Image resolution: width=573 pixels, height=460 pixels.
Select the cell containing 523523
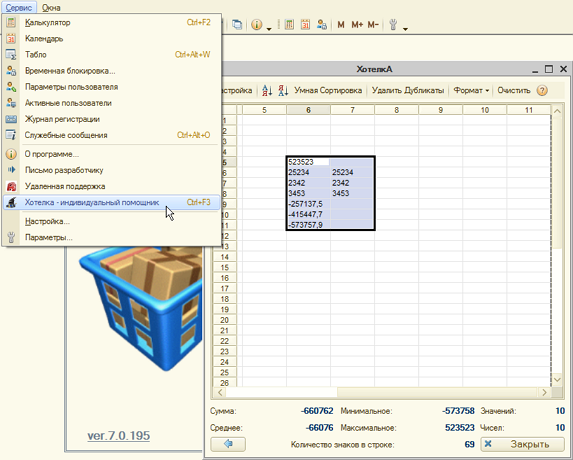[308, 162]
